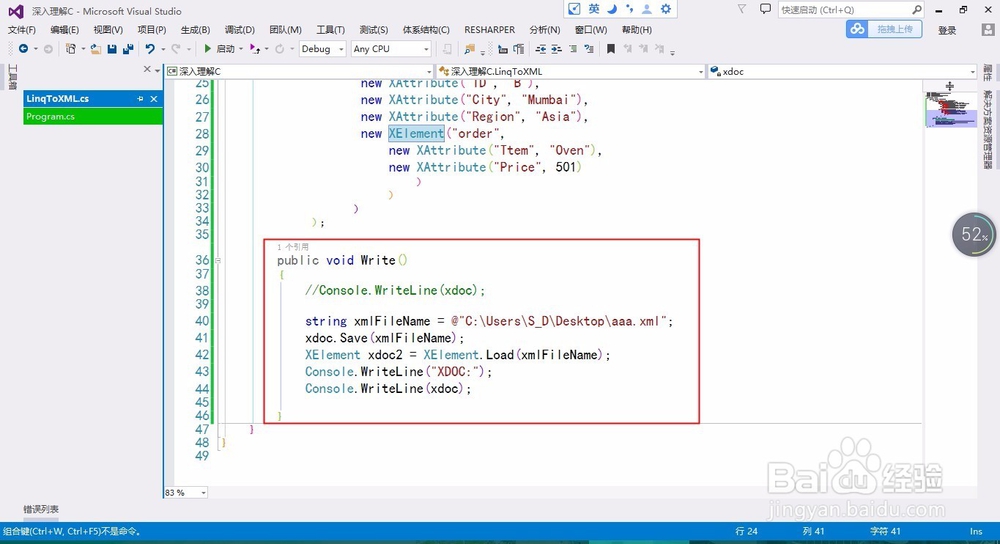Image resolution: width=1000 pixels, height=544 pixels.
Task: Click the Open File folder icon
Action: pyautogui.click(x=96, y=48)
